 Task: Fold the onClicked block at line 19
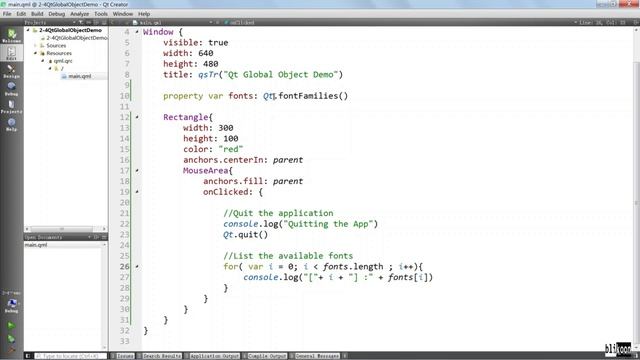[137, 192]
